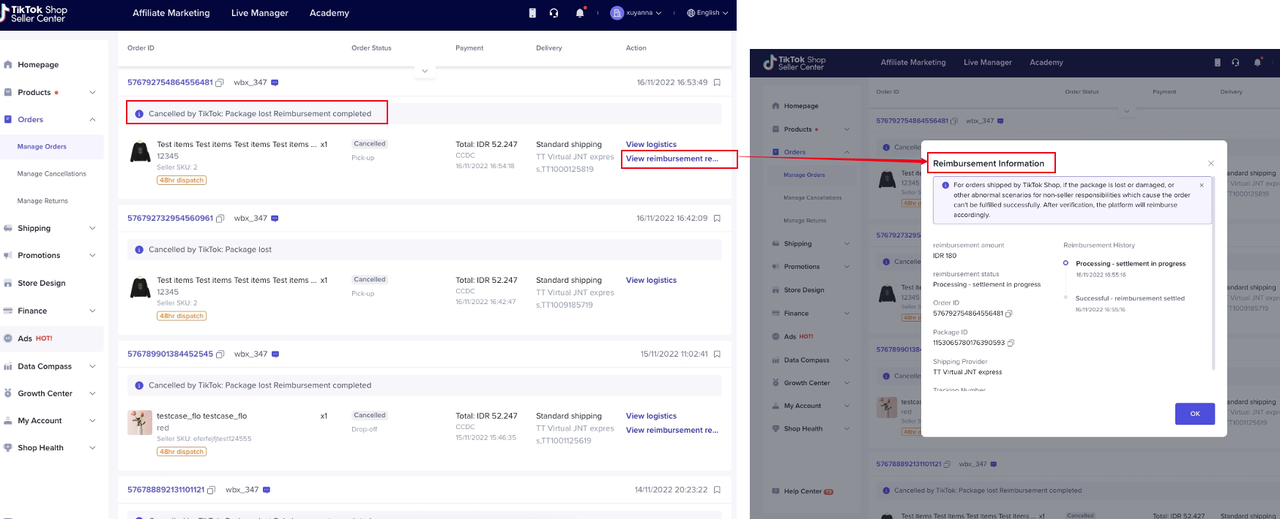The width and height of the screenshot is (1280, 519).
Task: Click the Shop Health sidebar icon
Action: click(x=9, y=447)
